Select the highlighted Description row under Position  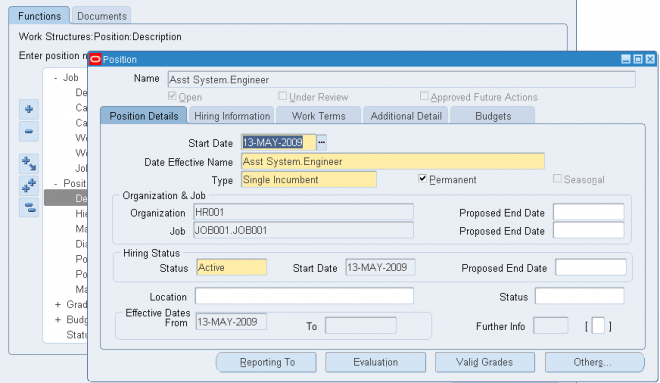[66, 198]
